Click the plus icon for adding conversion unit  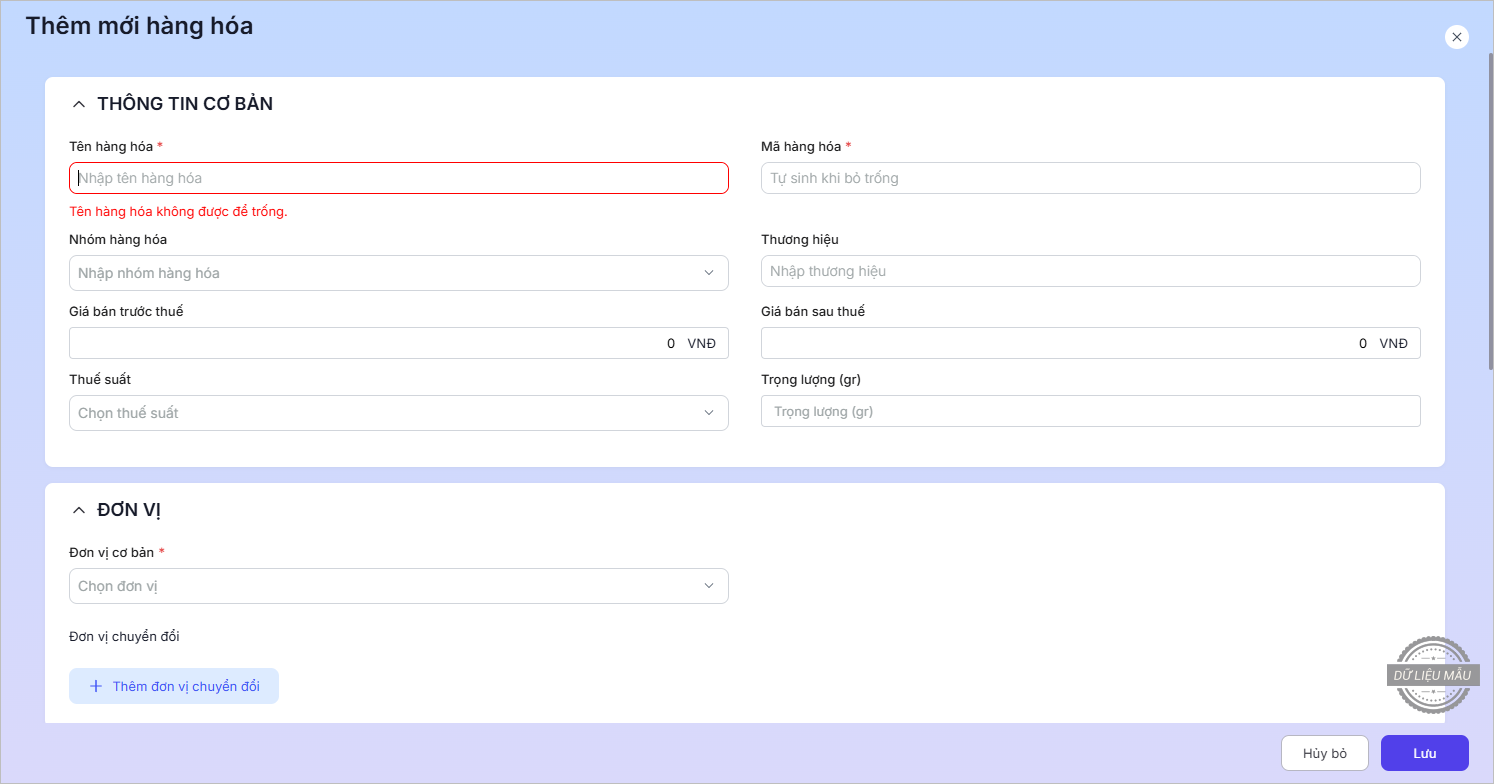[x=96, y=686]
